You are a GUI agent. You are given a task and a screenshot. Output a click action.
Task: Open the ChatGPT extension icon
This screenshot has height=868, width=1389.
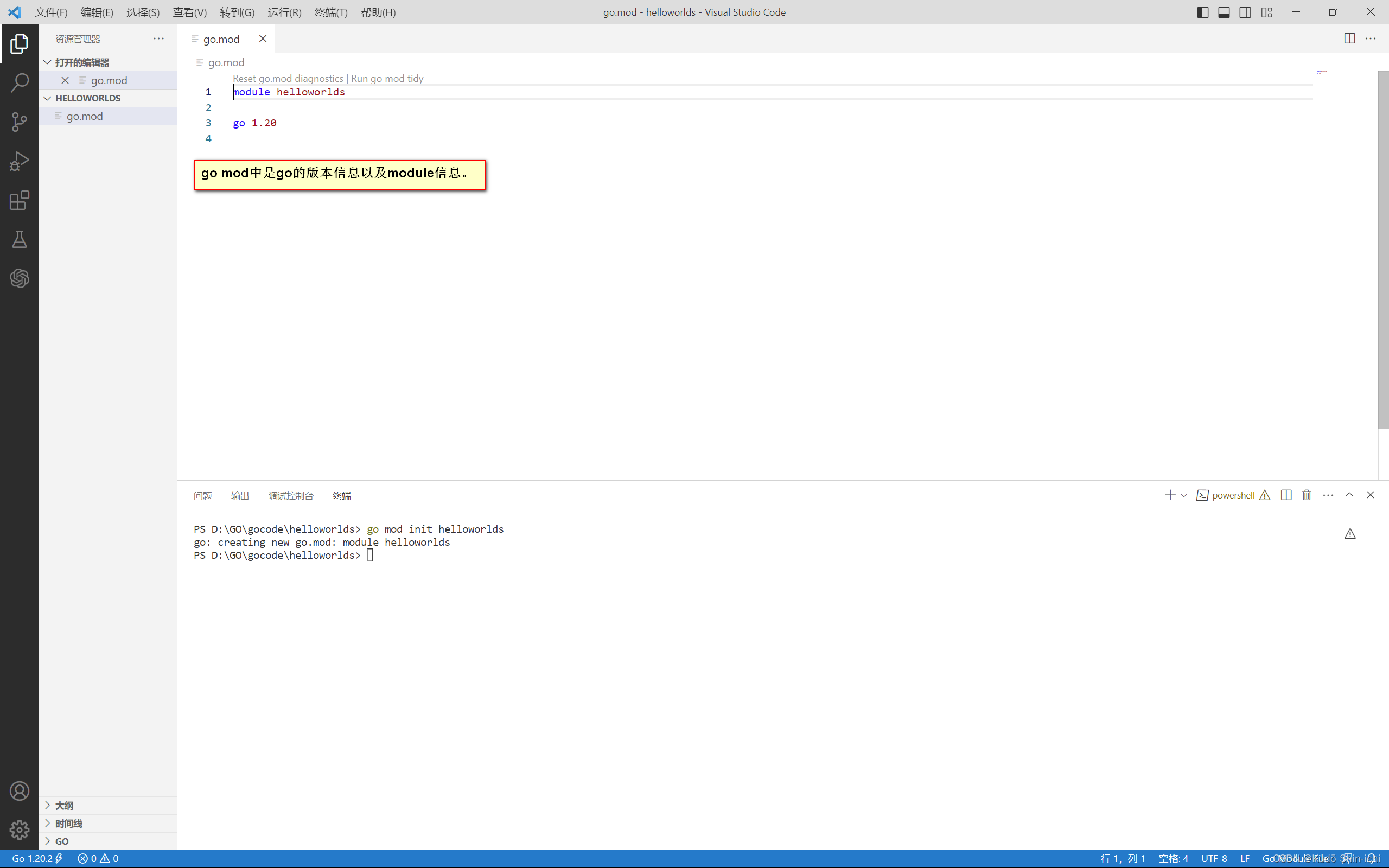click(20, 278)
